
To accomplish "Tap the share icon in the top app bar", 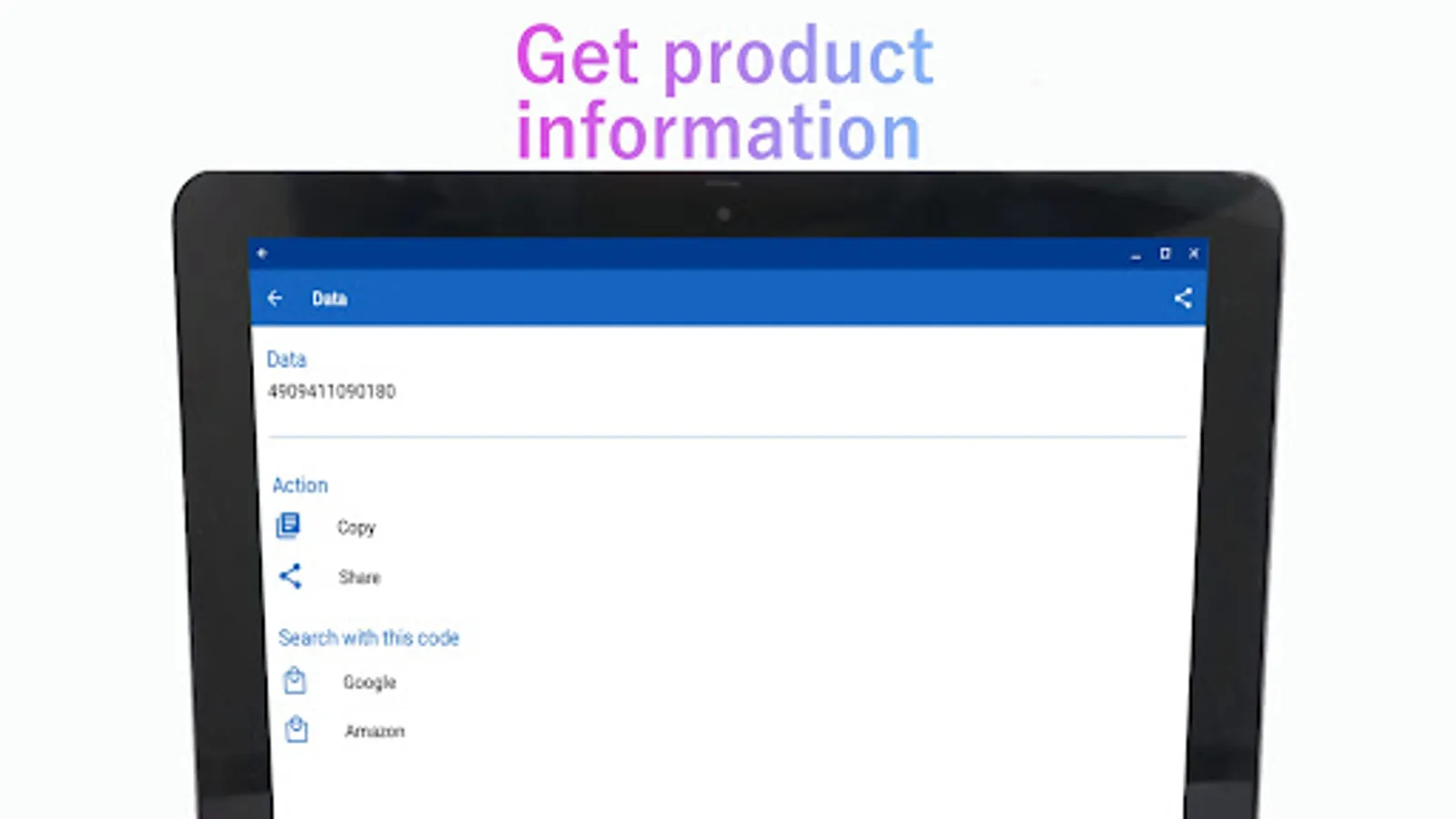I will (1183, 298).
